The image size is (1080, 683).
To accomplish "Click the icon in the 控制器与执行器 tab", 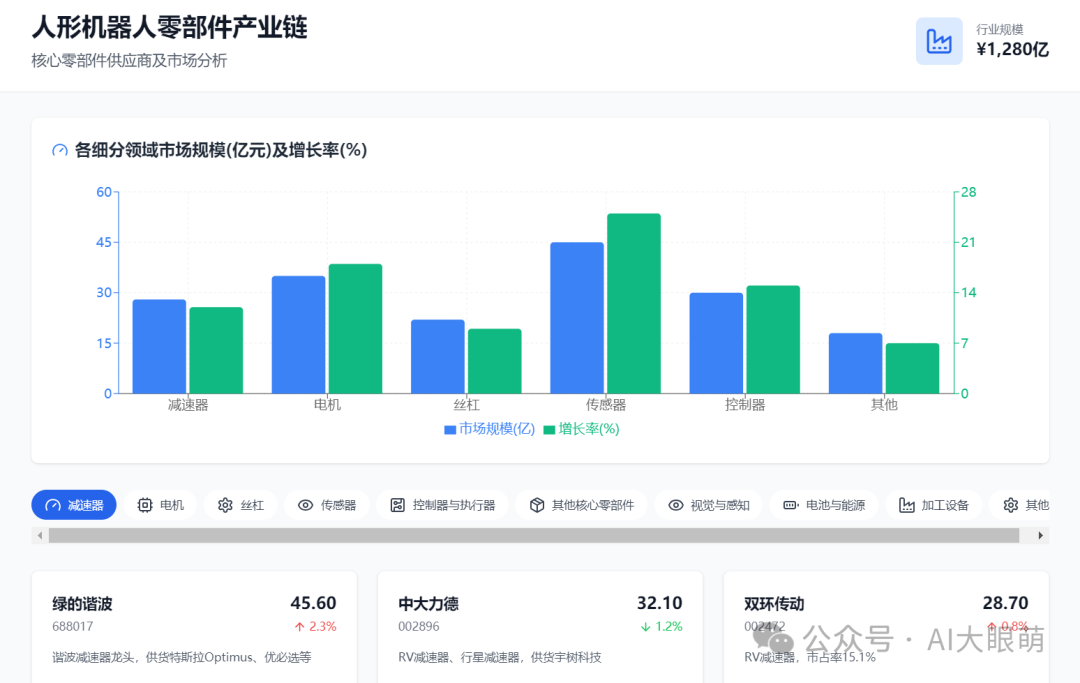I will click(397, 505).
